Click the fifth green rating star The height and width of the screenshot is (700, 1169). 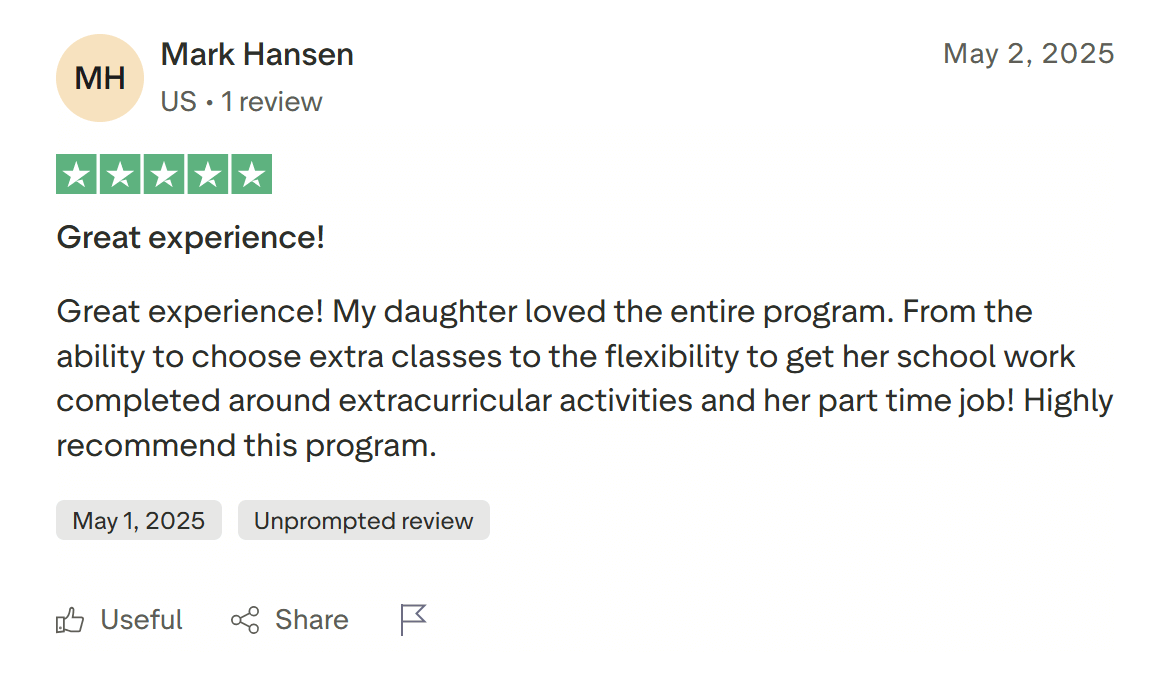[x=251, y=173]
